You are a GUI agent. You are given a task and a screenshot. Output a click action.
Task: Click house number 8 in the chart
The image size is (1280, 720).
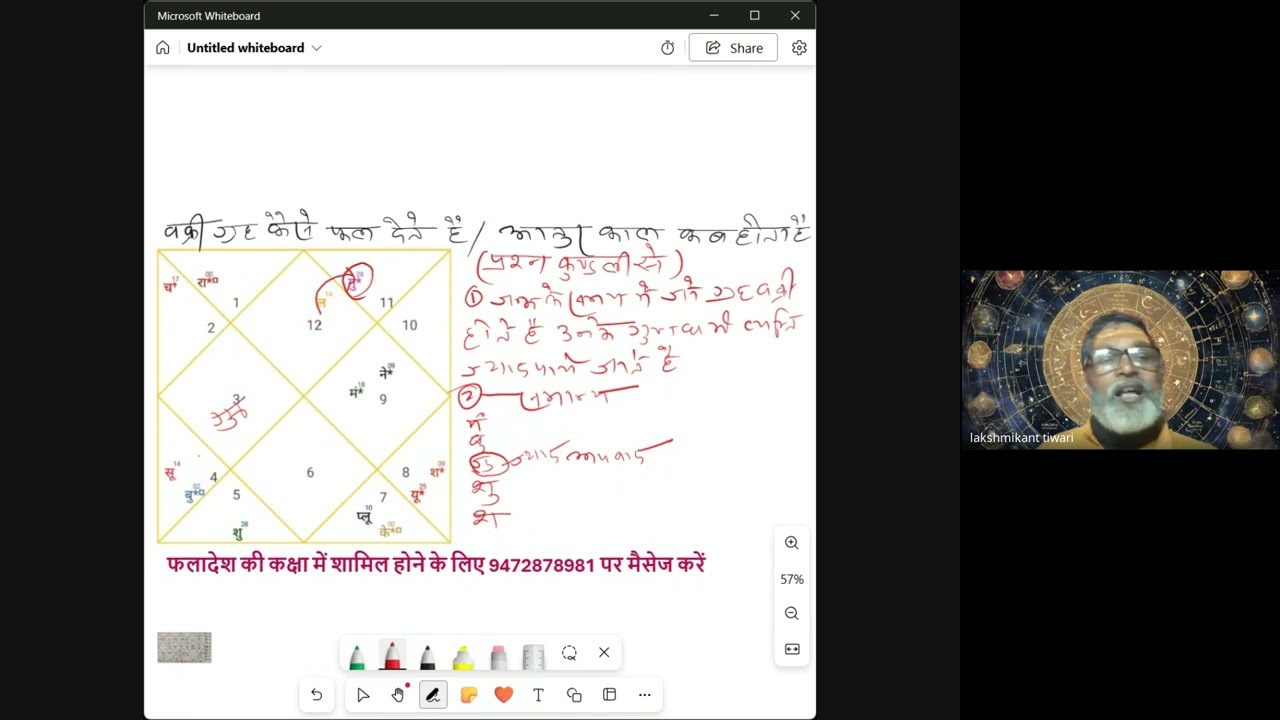(406, 473)
